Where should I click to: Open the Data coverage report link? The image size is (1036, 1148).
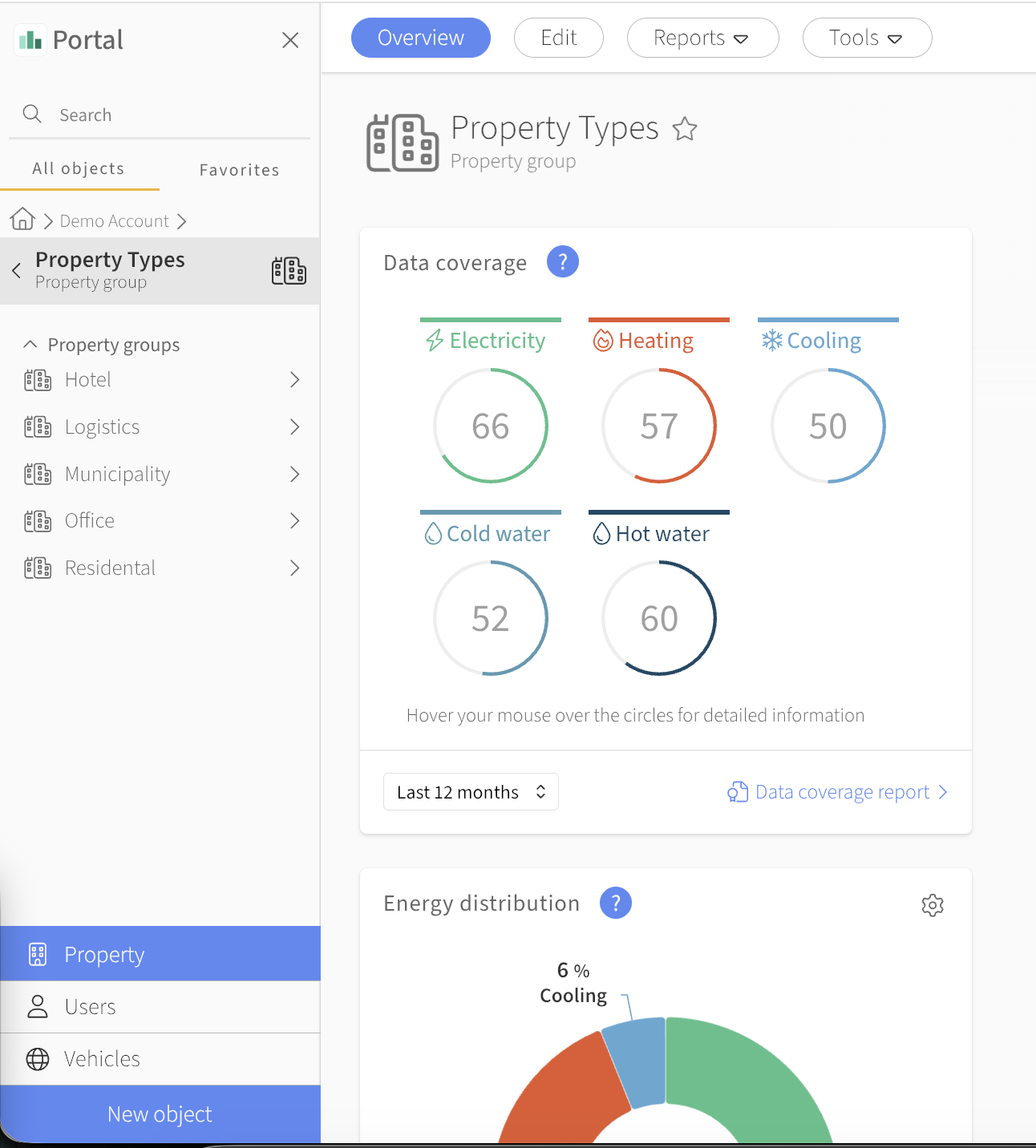[x=838, y=792]
